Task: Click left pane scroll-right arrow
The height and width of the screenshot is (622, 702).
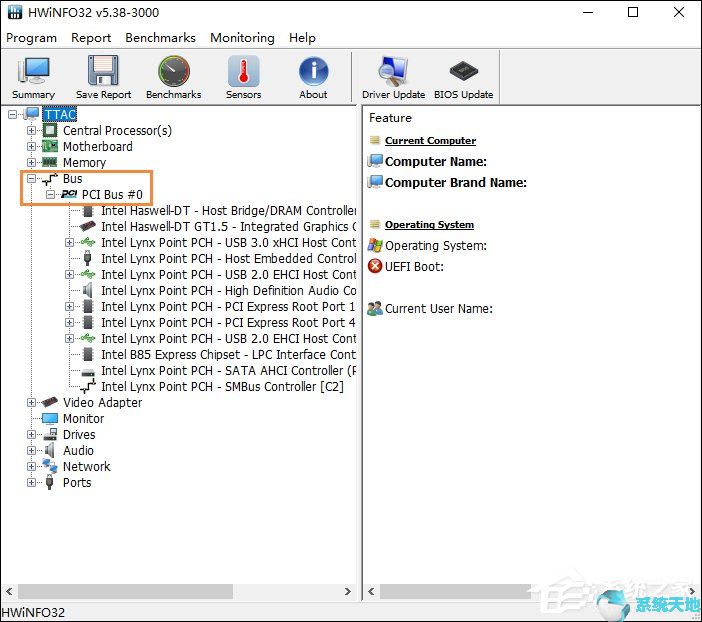Action: pyautogui.click(x=348, y=591)
